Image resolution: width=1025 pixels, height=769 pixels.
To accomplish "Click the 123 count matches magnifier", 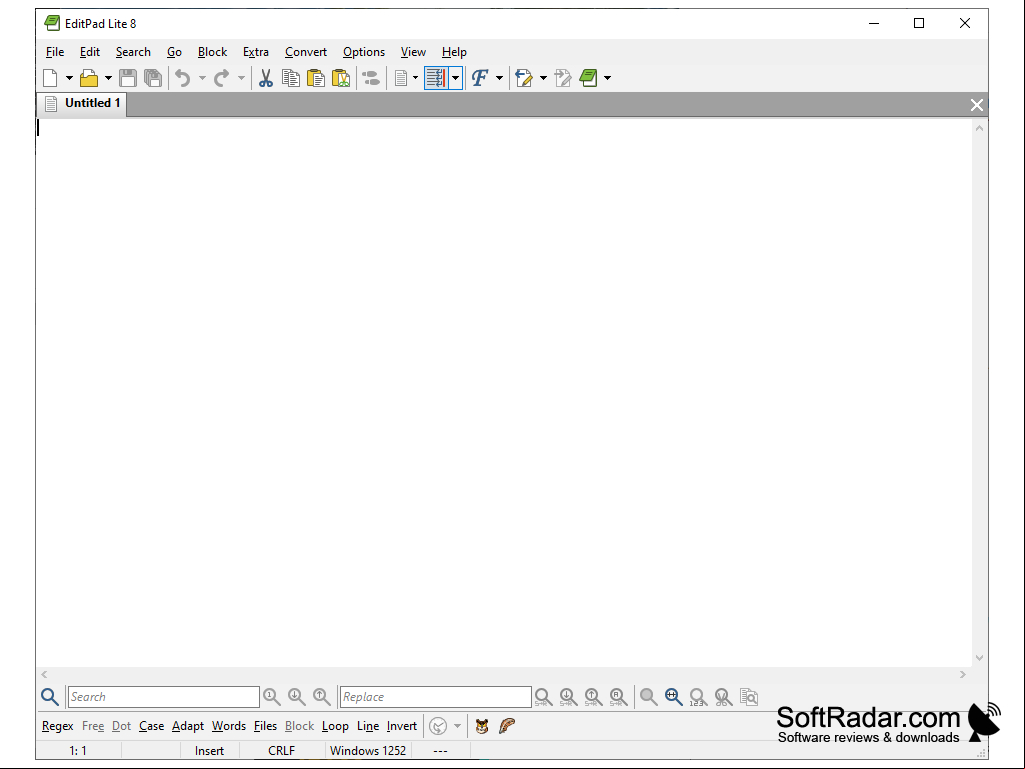I will tap(698, 697).
